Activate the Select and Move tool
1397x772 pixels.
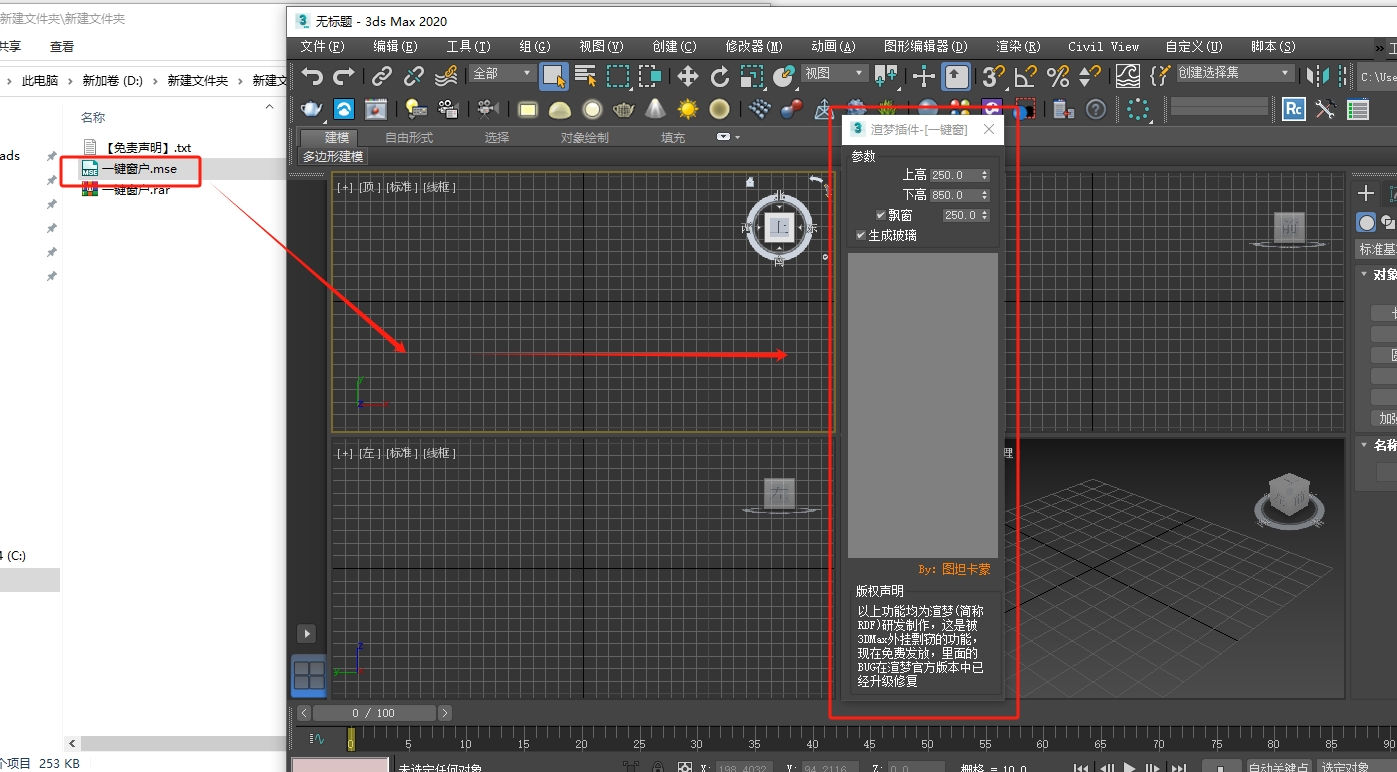point(687,76)
